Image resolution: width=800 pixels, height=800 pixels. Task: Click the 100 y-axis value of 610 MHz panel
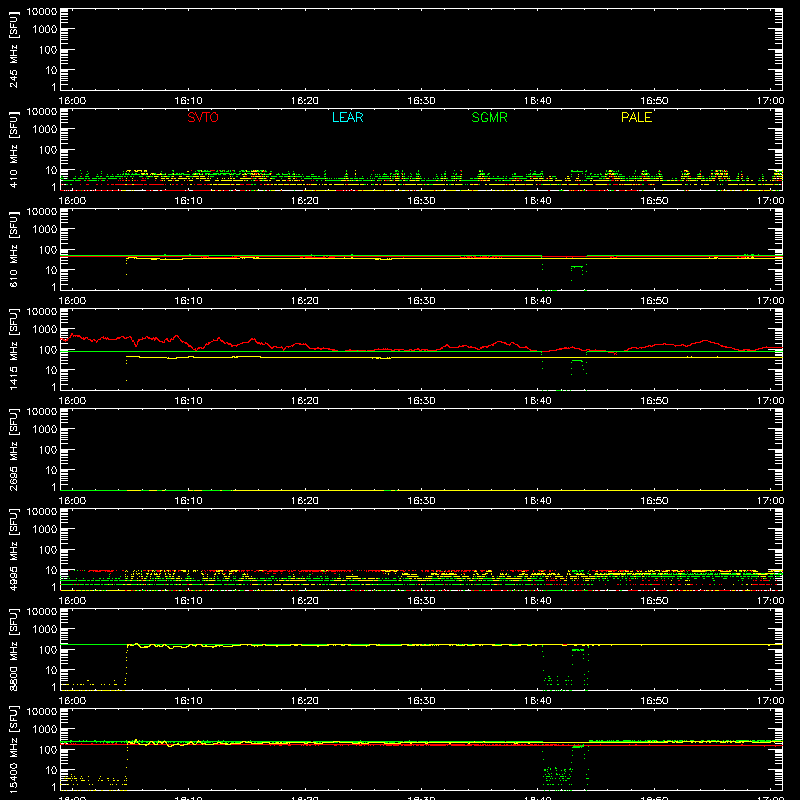47,250
